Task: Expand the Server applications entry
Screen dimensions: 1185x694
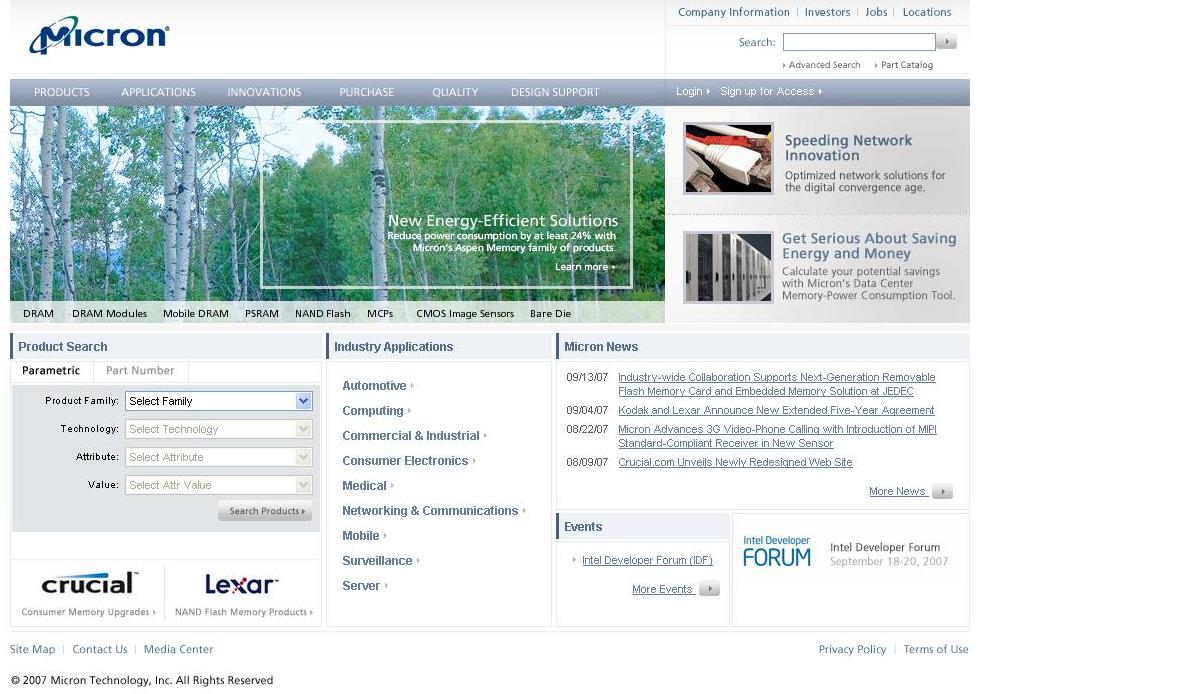Action: 365,585
